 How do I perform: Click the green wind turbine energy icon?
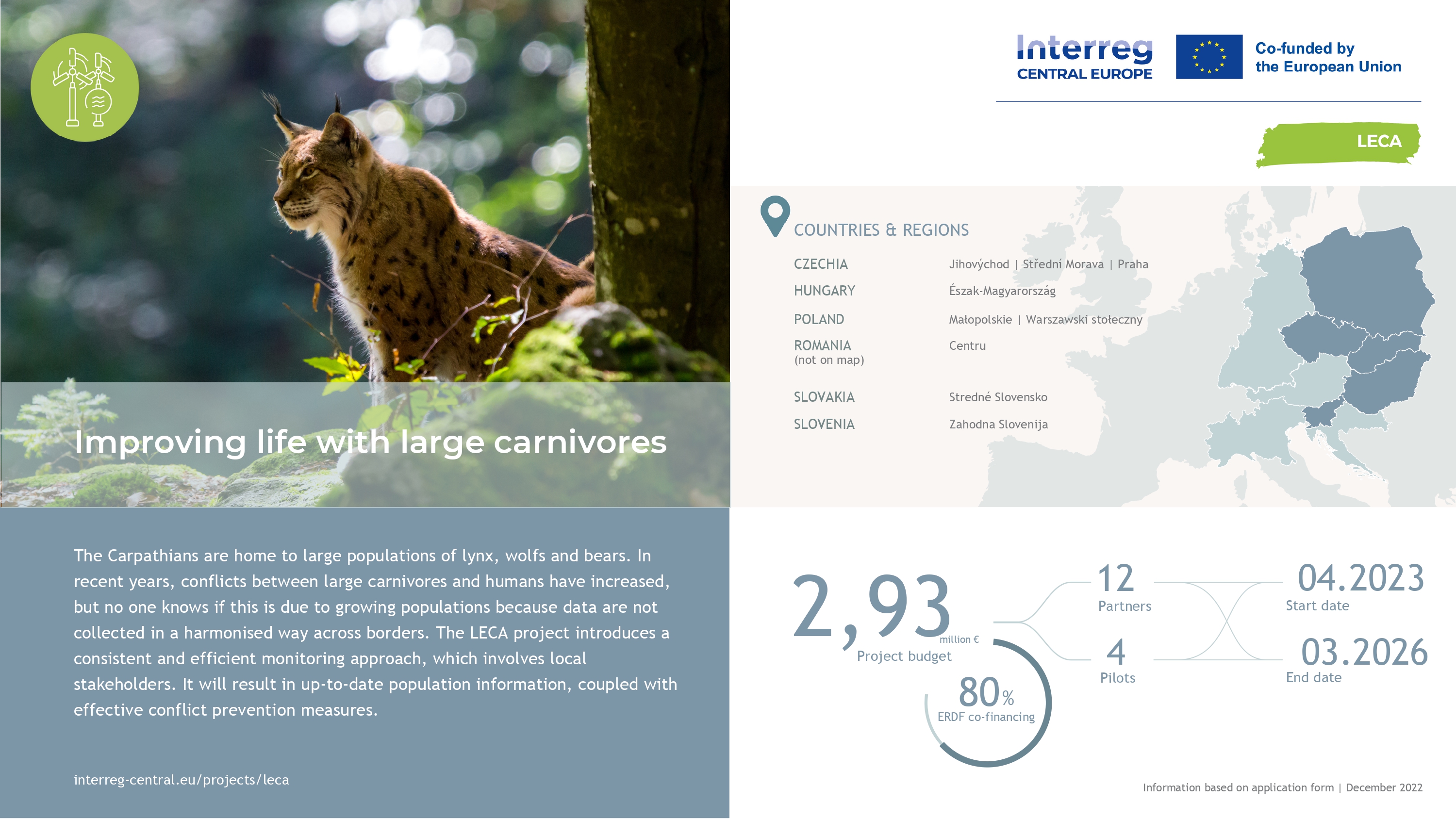pyautogui.click(x=85, y=87)
